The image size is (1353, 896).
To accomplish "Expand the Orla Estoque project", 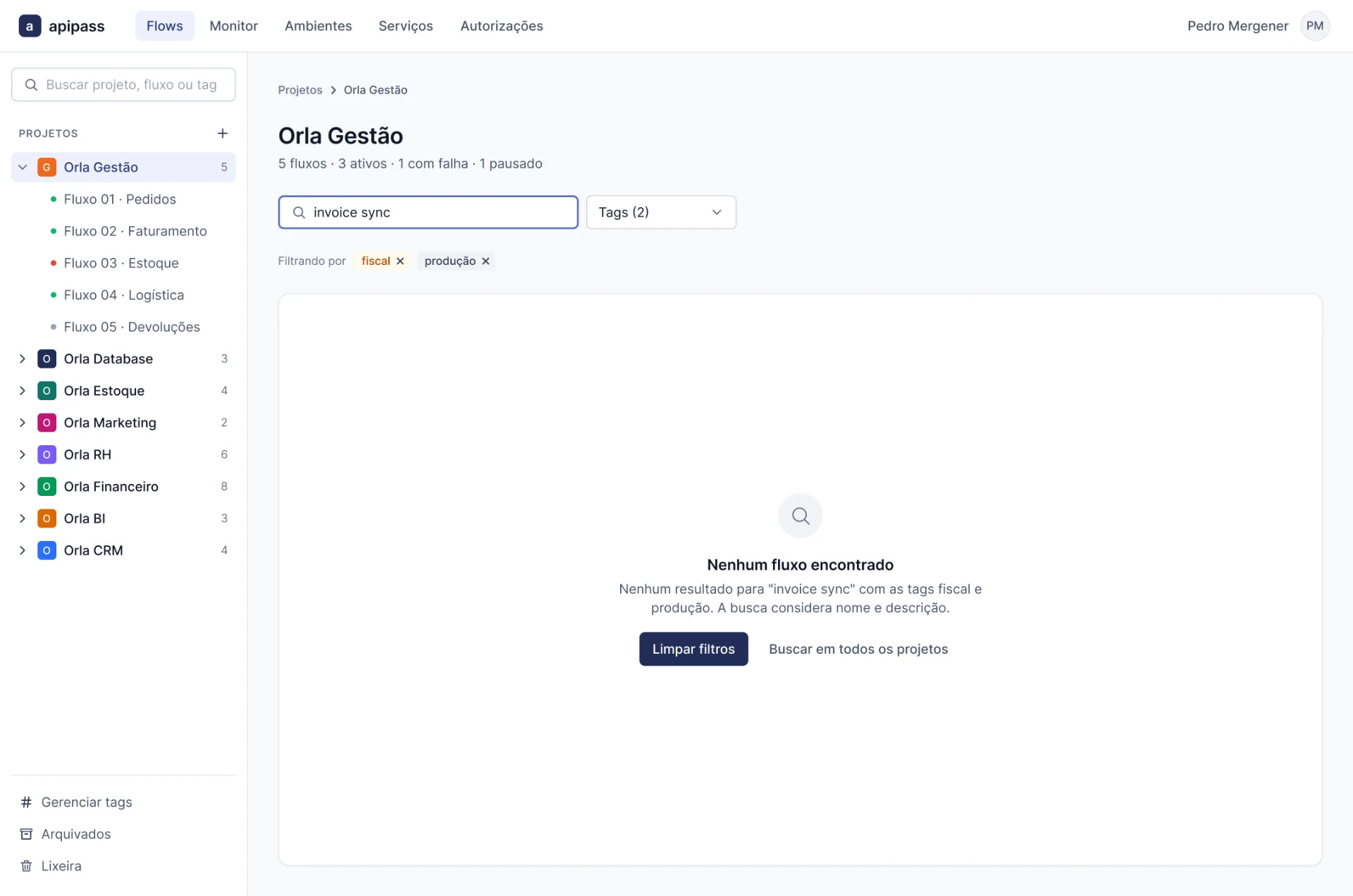I will [x=23, y=390].
